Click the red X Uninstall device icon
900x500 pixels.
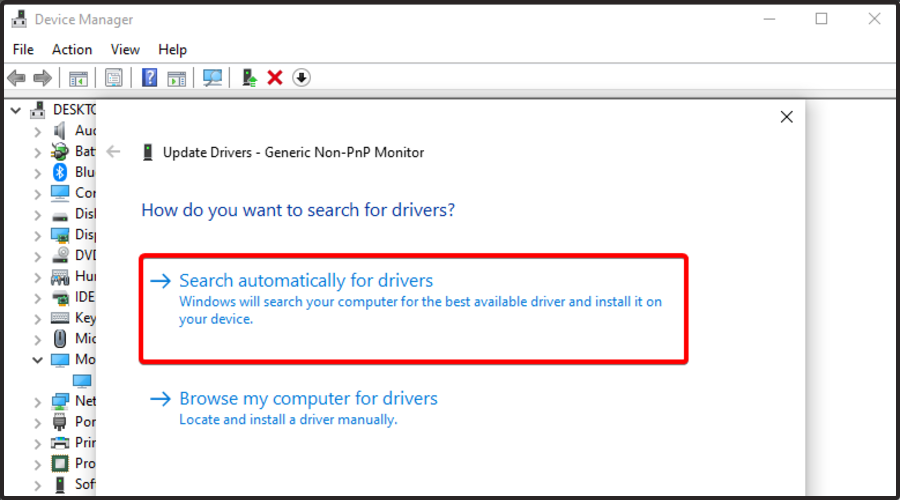pos(275,77)
